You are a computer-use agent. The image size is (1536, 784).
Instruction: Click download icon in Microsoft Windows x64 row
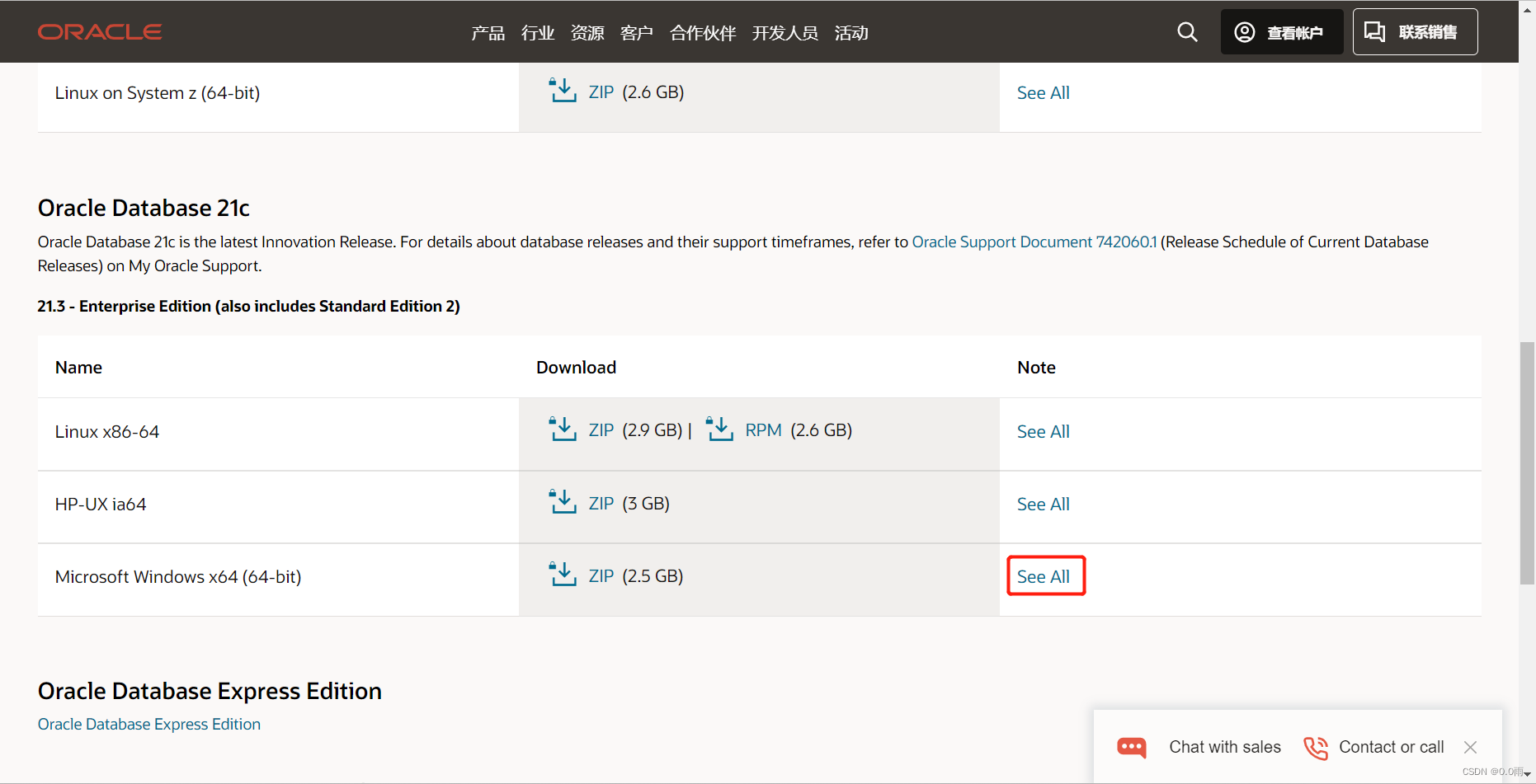click(x=563, y=574)
